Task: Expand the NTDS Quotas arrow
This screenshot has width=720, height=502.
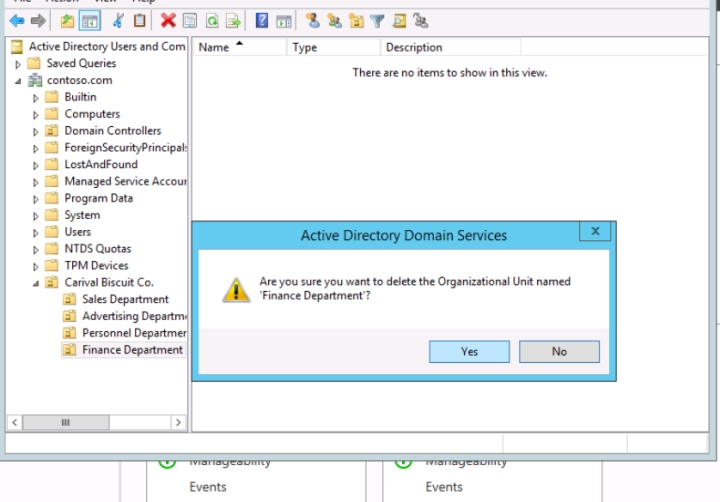Action: [35, 250]
